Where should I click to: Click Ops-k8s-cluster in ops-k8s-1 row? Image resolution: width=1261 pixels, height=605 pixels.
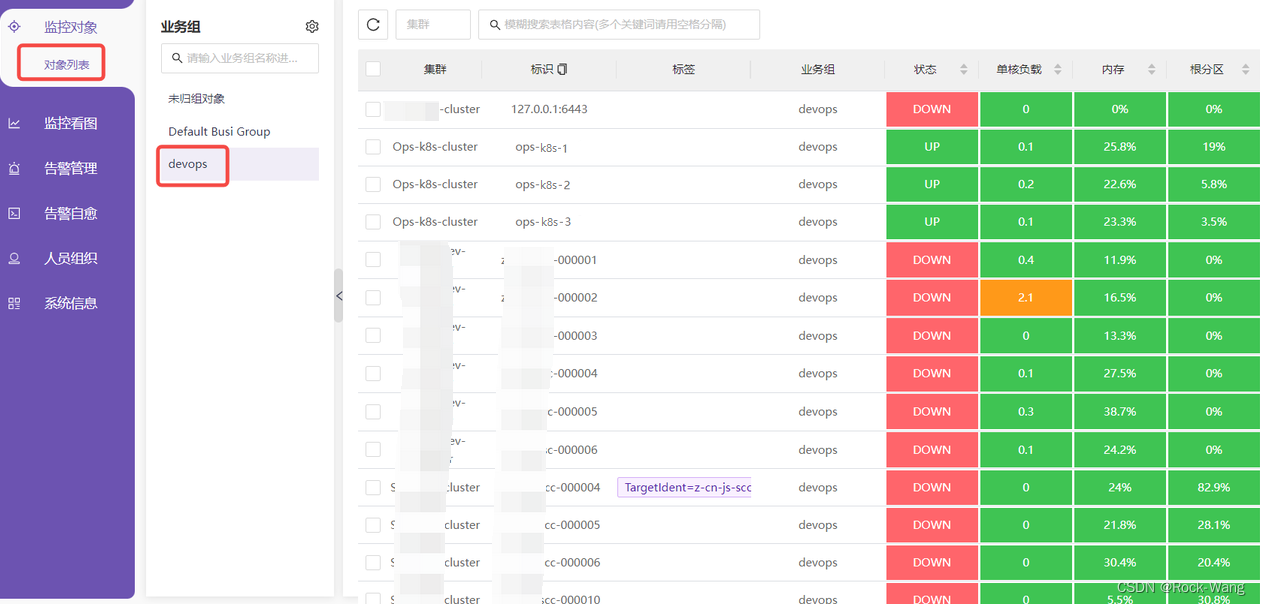coord(435,147)
